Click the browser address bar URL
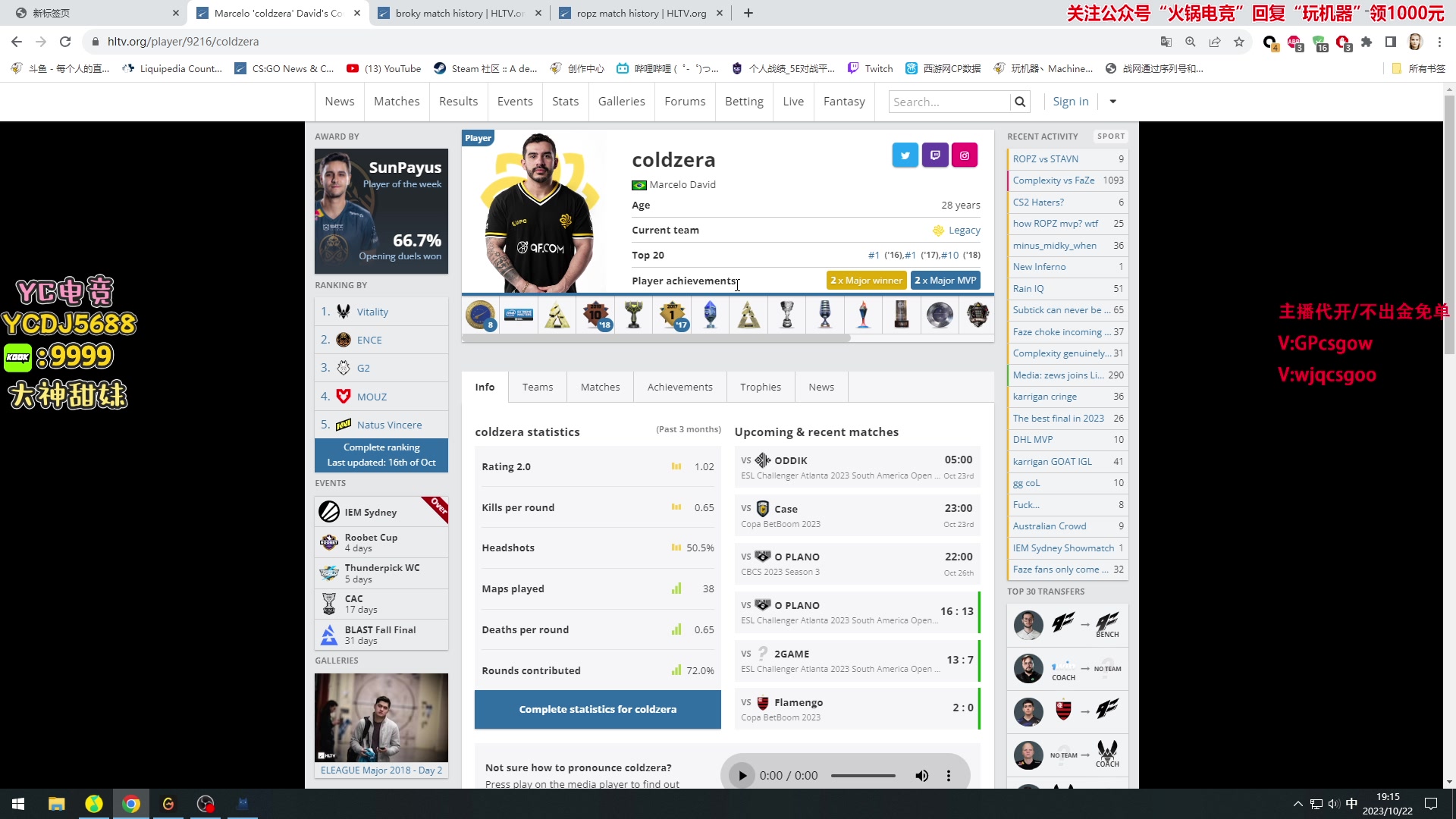Image resolution: width=1456 pixels, height=819 pixels. point(183,42)
